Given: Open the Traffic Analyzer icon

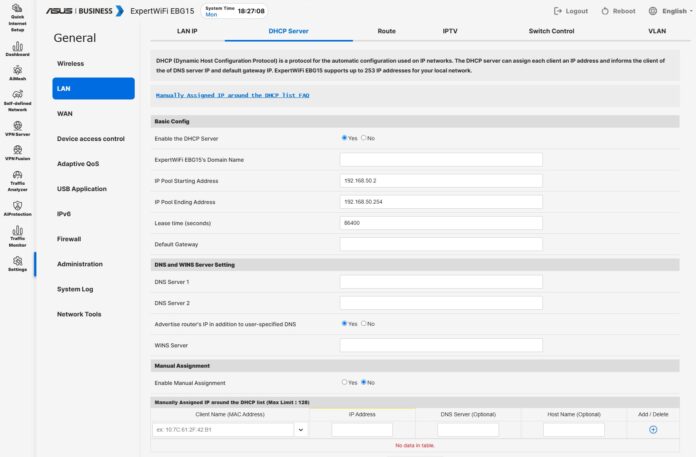Looking at the screenshot, I should point(17,178).
